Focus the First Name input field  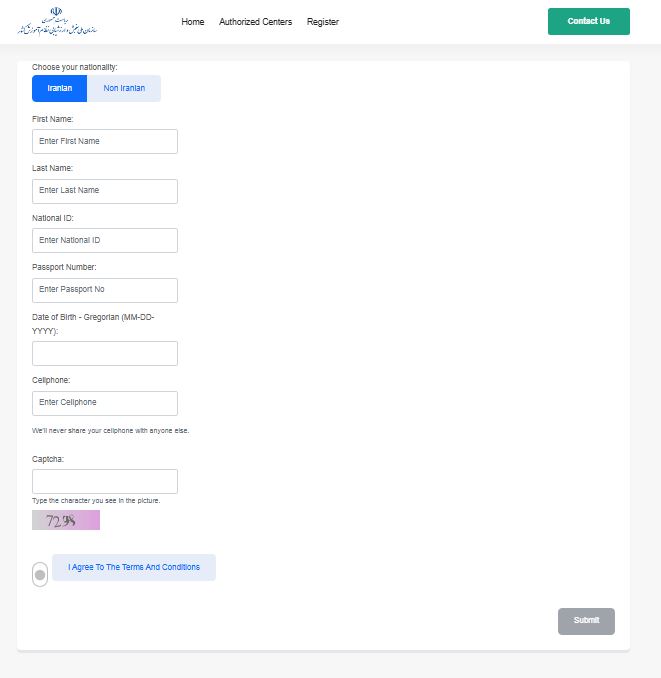point(105,141)
